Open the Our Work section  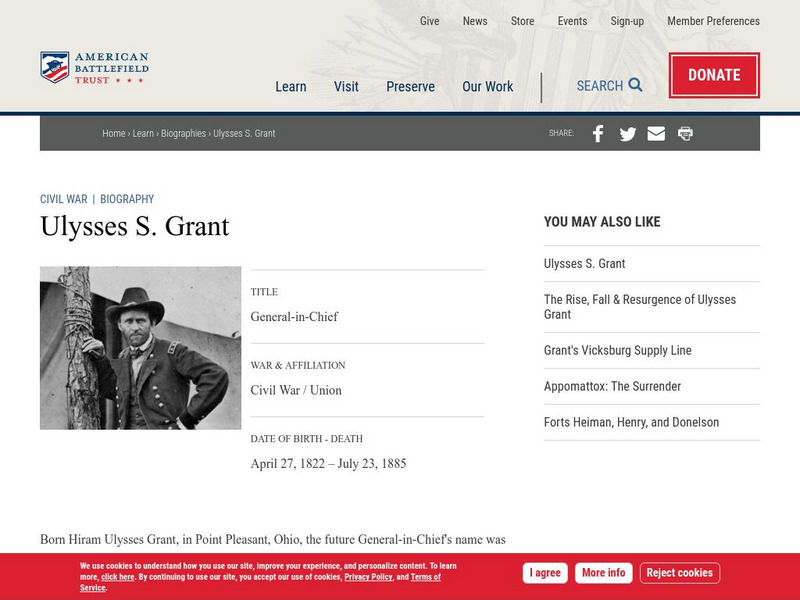(488, 87)
